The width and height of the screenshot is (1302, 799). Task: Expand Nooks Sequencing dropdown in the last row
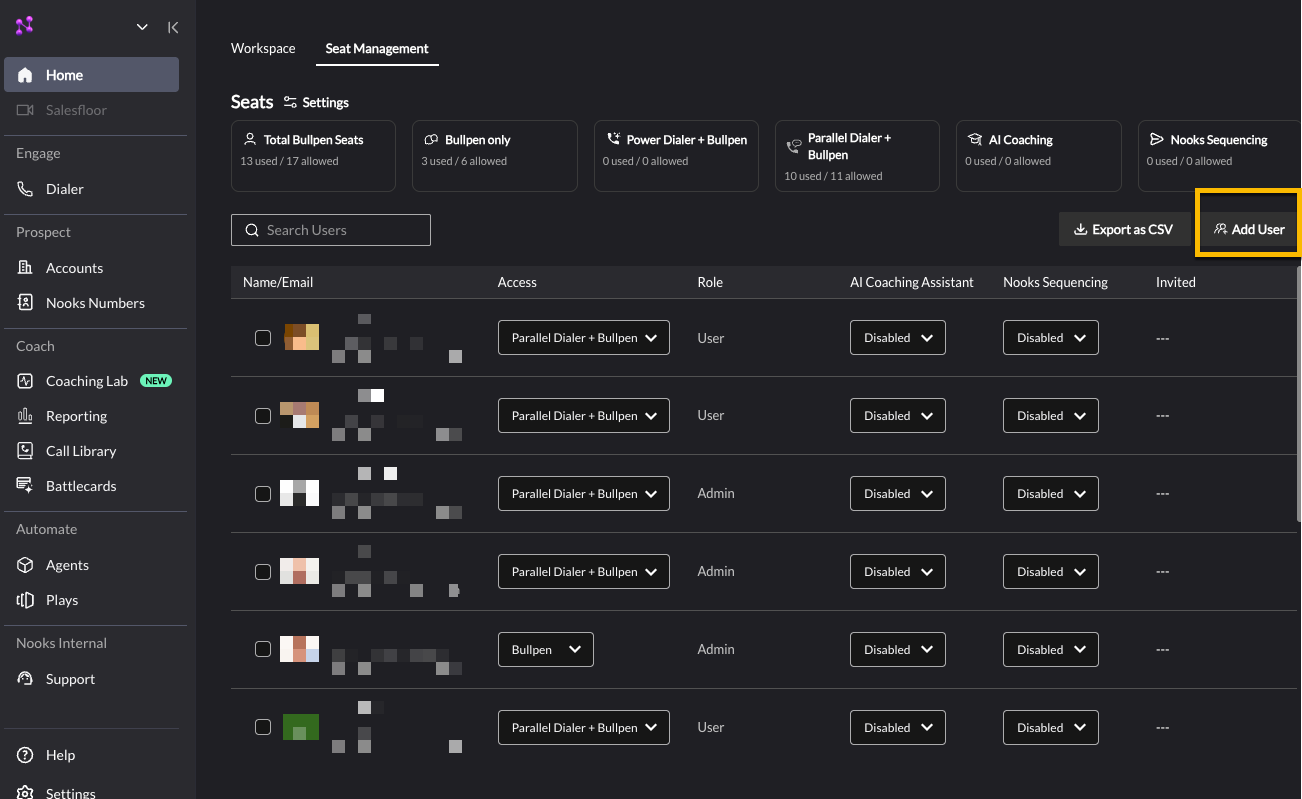click(x=1051, y=728)
